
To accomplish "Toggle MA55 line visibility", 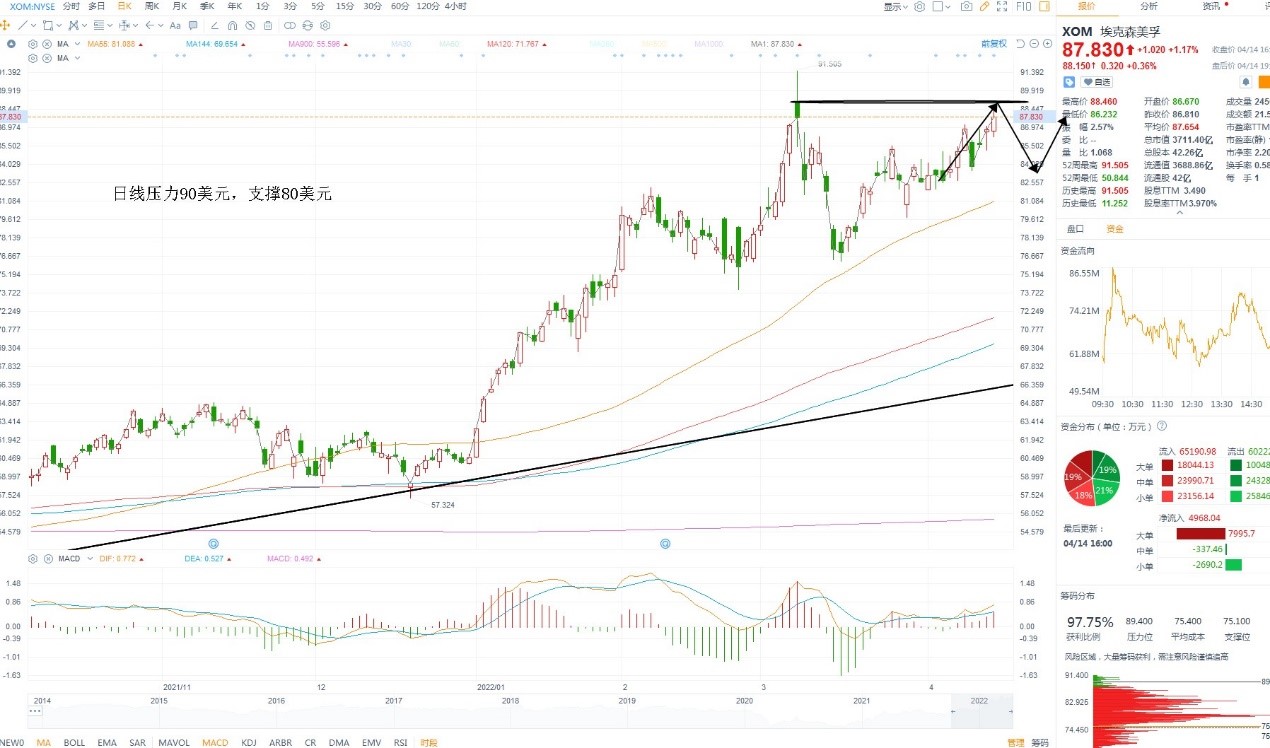I will [x=115, y=44].
